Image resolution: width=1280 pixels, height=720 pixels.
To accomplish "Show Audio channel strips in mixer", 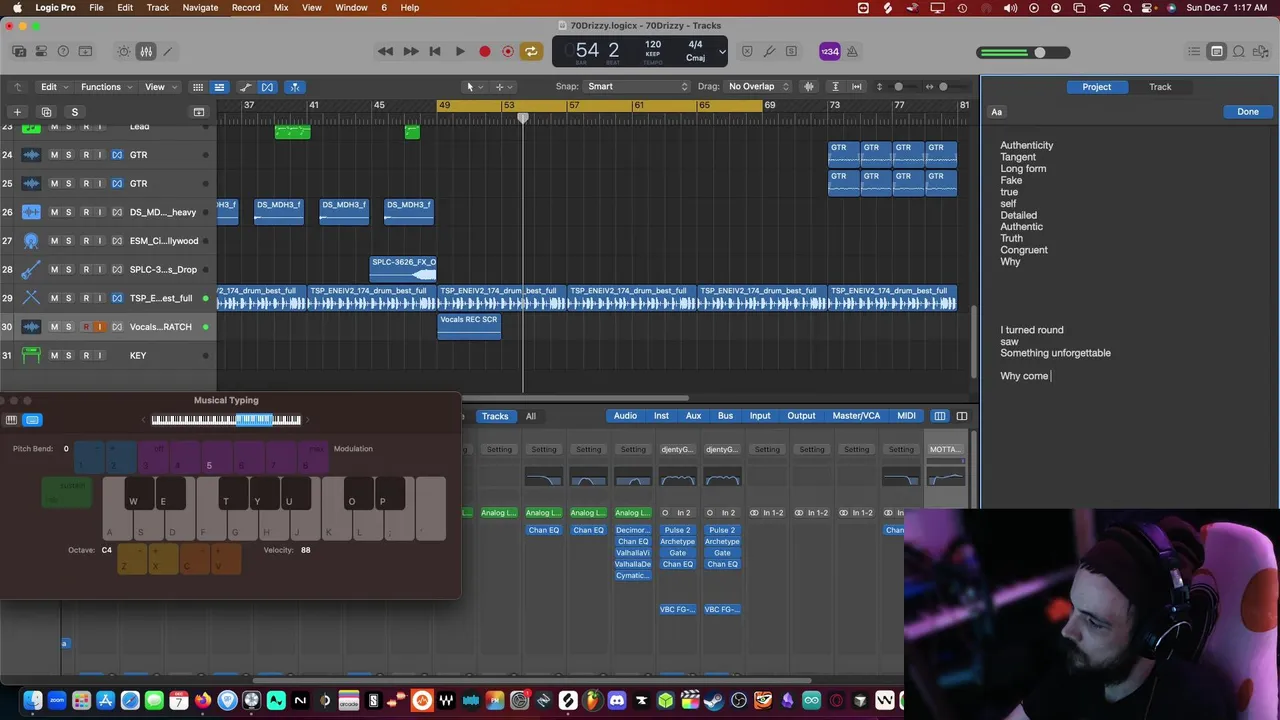I will (625, 416).
